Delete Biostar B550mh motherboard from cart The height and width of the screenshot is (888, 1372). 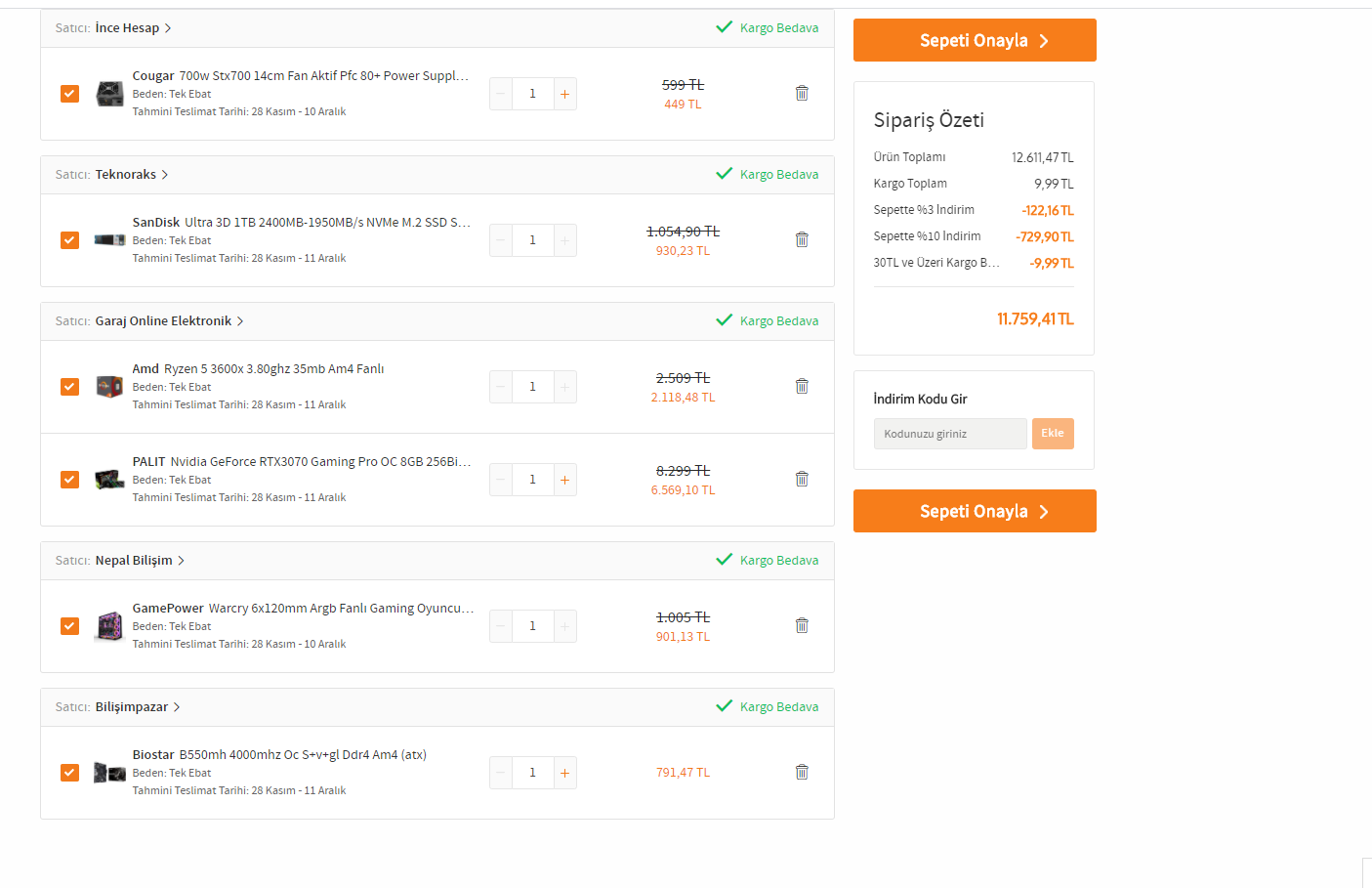pos(802,772)
